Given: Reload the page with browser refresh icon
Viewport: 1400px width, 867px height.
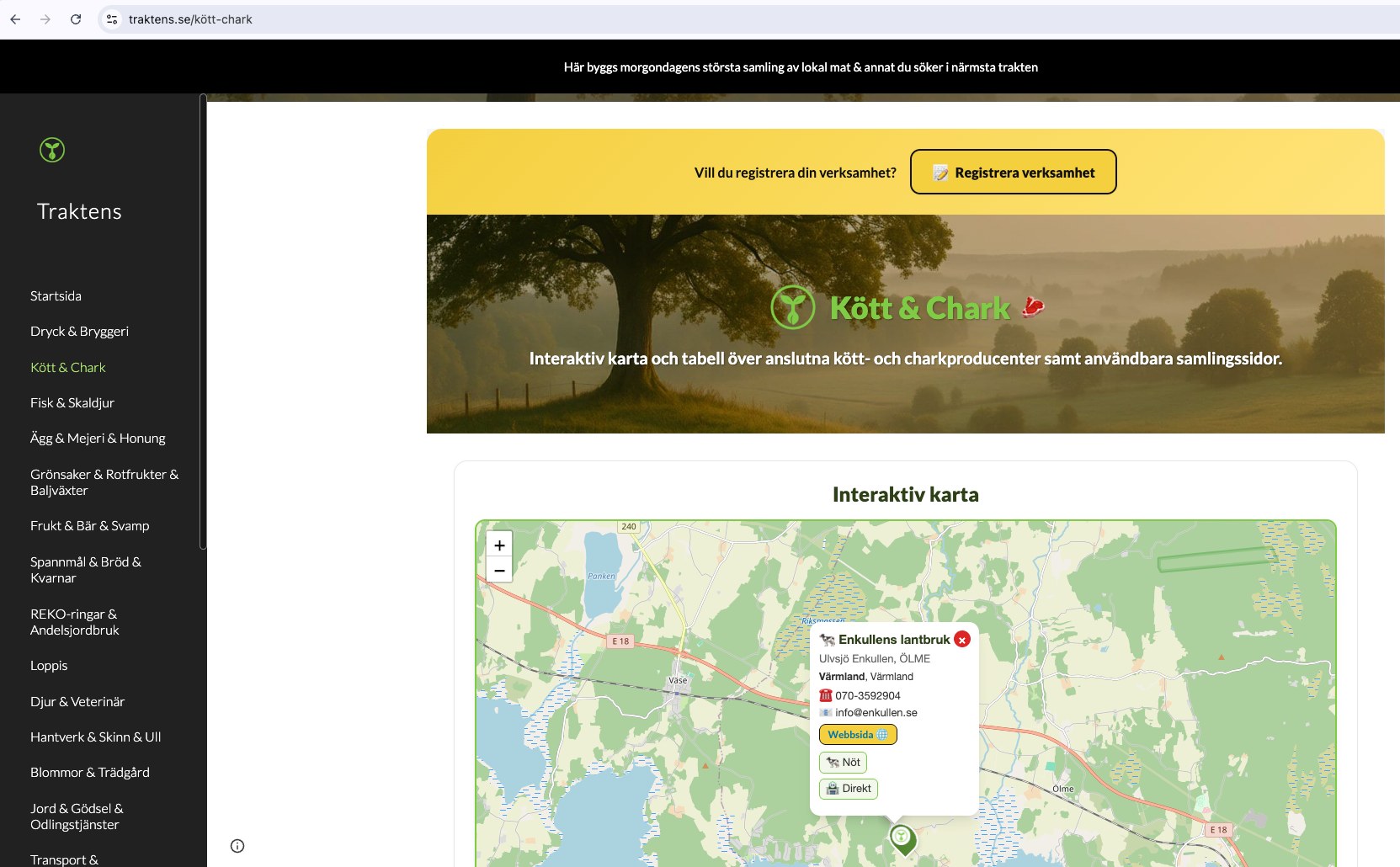Looking at the screenshot, I should (76, 19).
